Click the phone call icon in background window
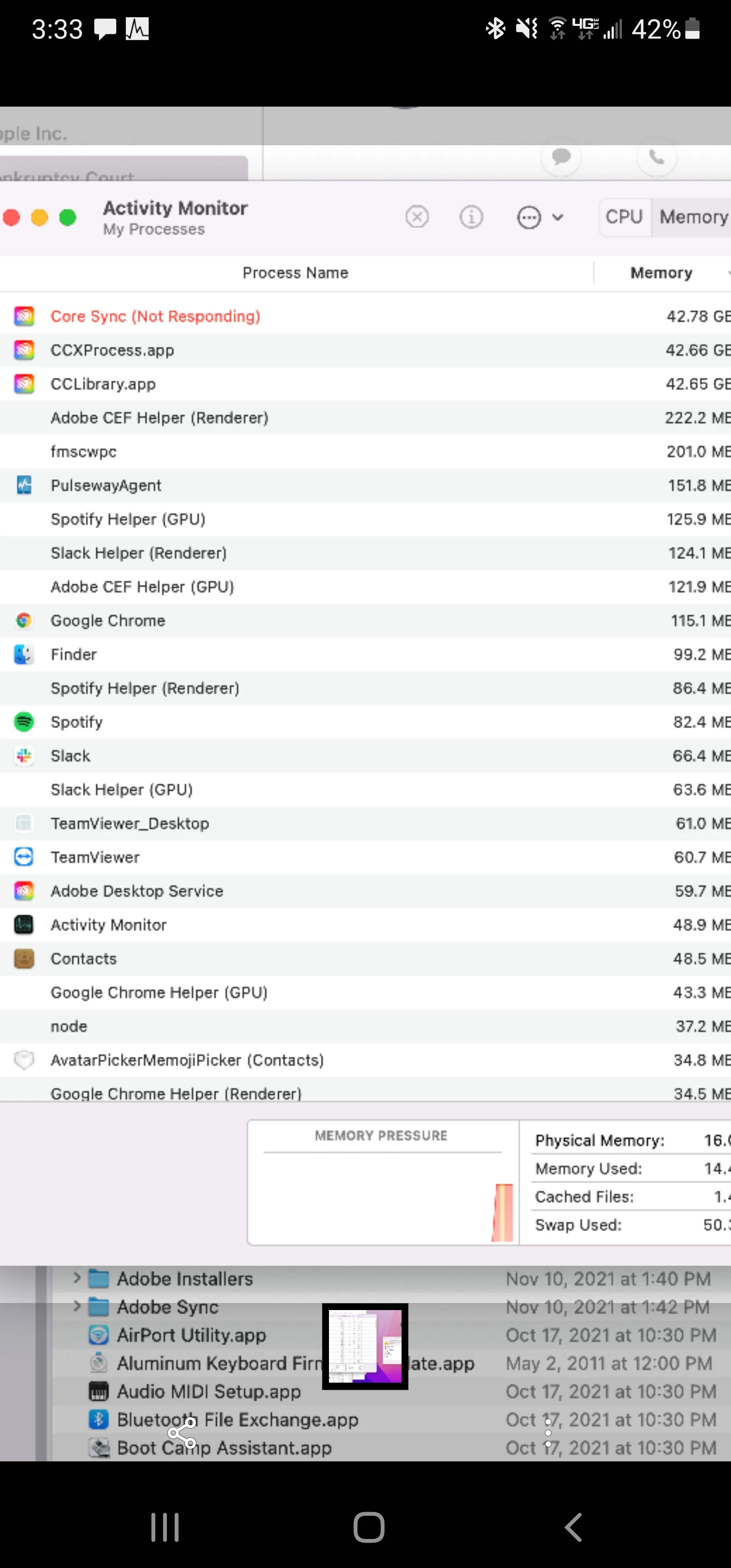The height and width of the screenshot is (1568, 731). pyautogui.click(x=656, y=156)
